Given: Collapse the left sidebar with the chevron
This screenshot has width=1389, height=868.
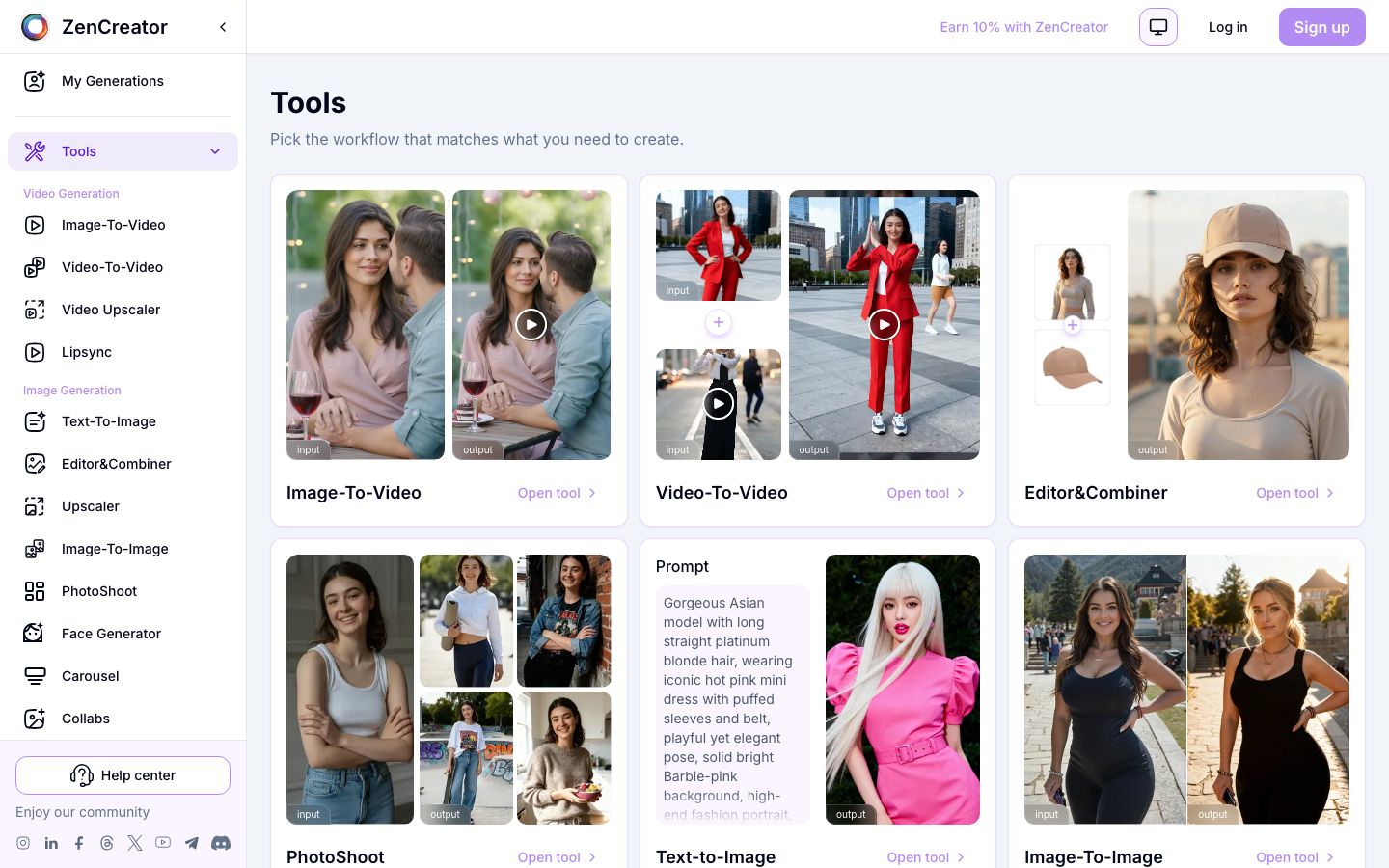Looking at the screenshot, I should pos(223,26).
